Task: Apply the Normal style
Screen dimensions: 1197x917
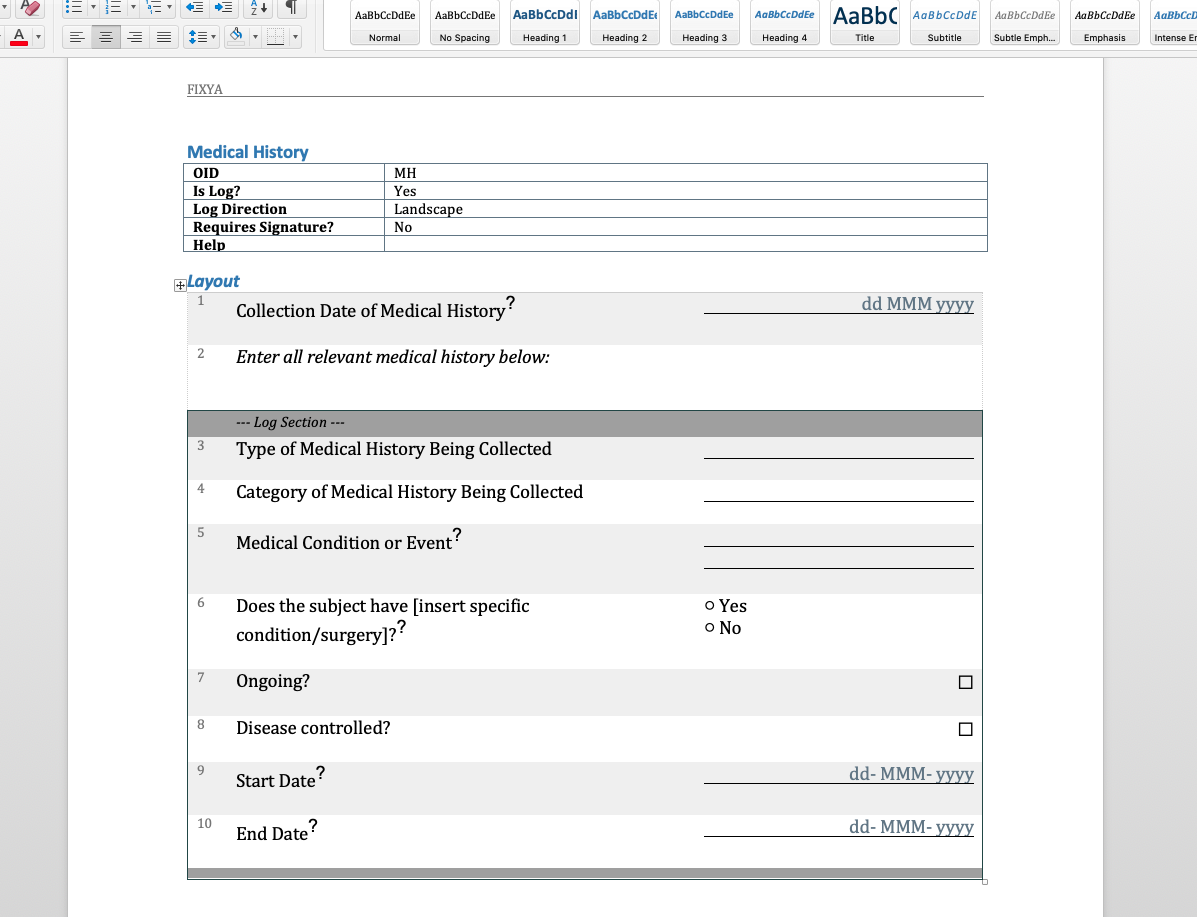Action: (385, 23)
